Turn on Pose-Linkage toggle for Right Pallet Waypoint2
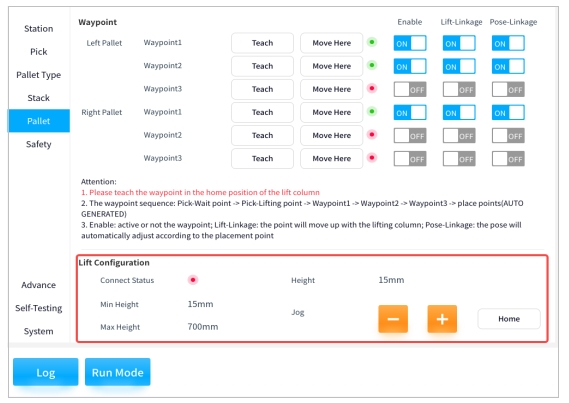Image resolution: width=569 pixels, height=403 pixels. pos(508,136)
